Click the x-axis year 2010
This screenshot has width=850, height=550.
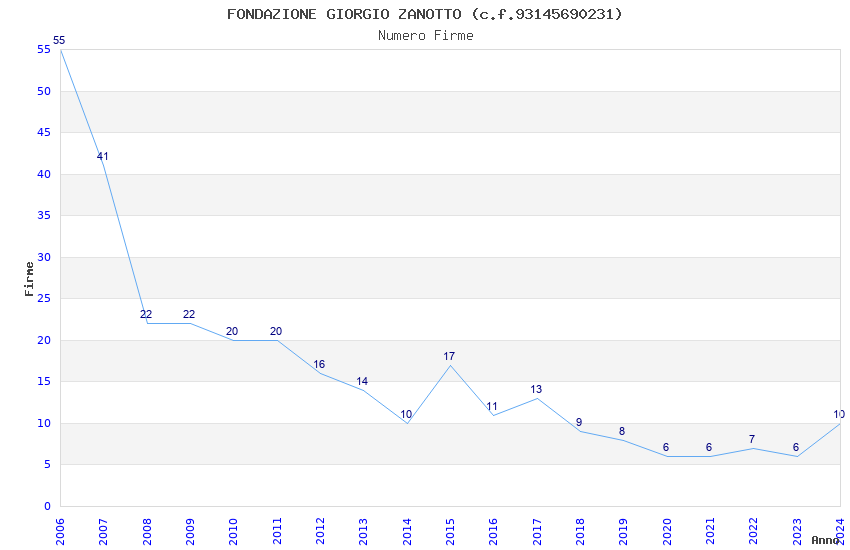[x=234, y=532]
